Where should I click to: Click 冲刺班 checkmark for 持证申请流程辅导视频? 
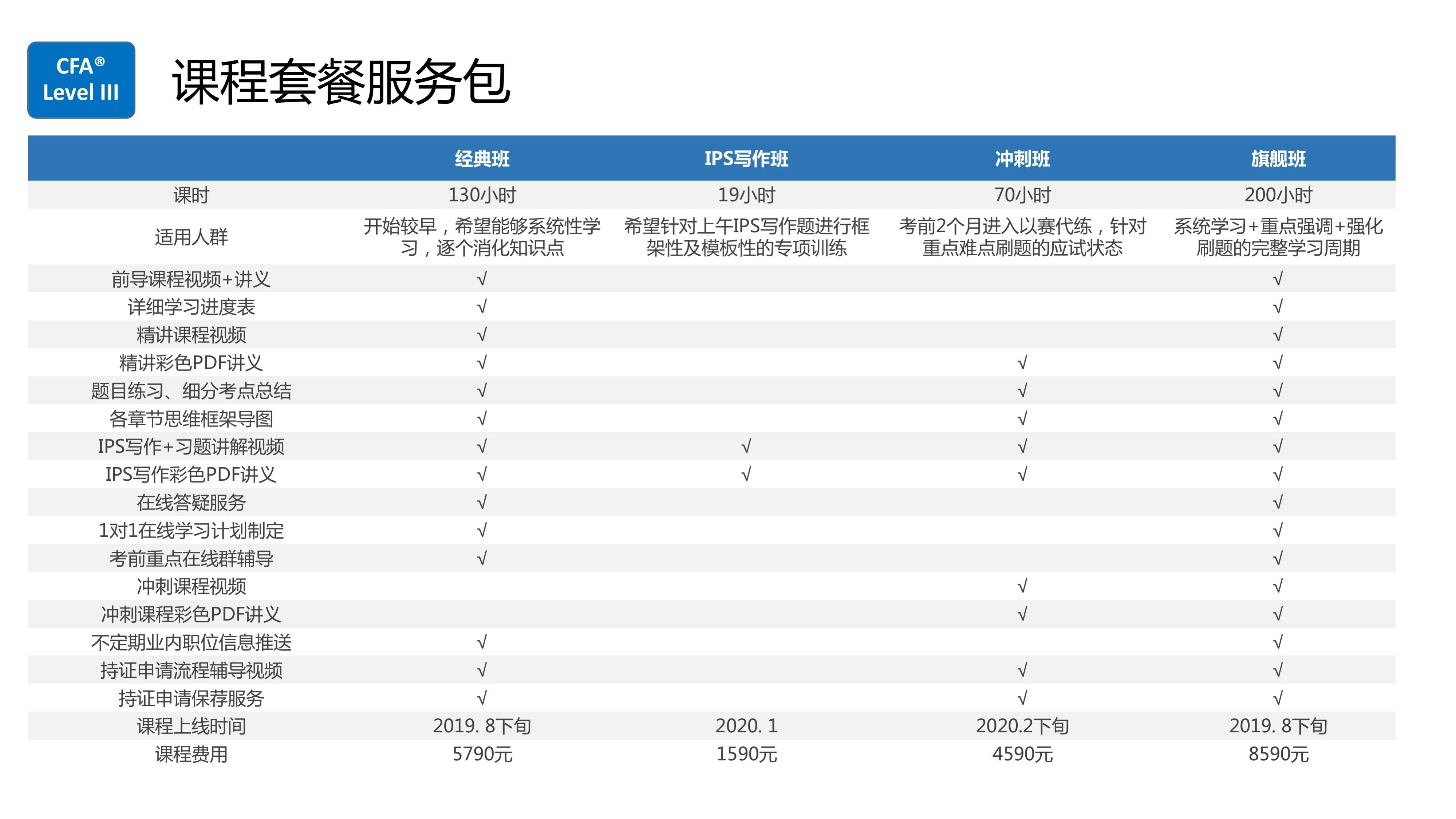point(1022,670)
